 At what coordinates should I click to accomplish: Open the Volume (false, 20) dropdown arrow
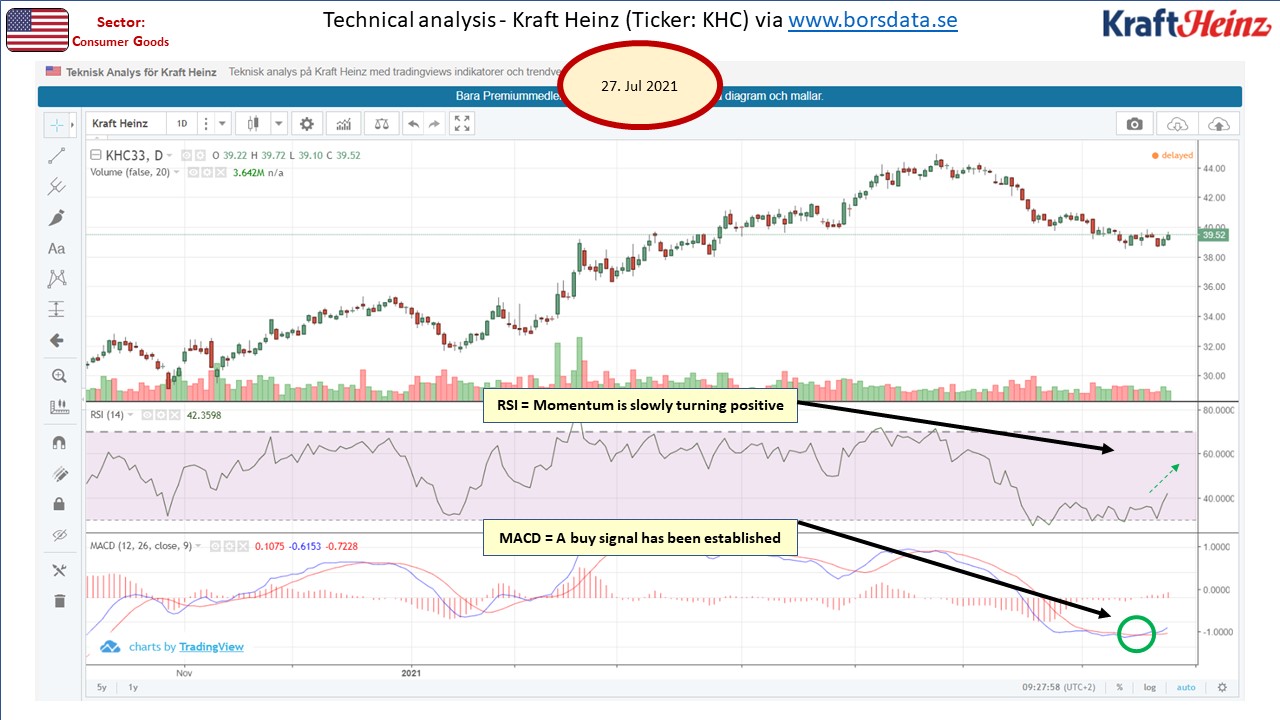(176, 172)
